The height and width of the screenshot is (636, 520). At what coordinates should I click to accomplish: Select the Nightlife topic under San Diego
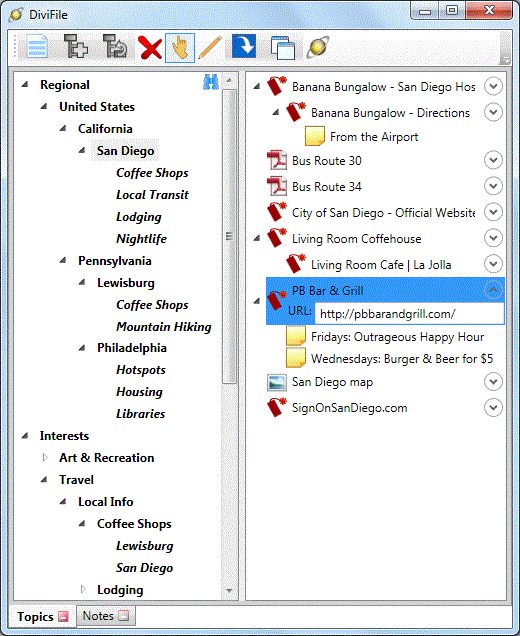pos(141,238)
